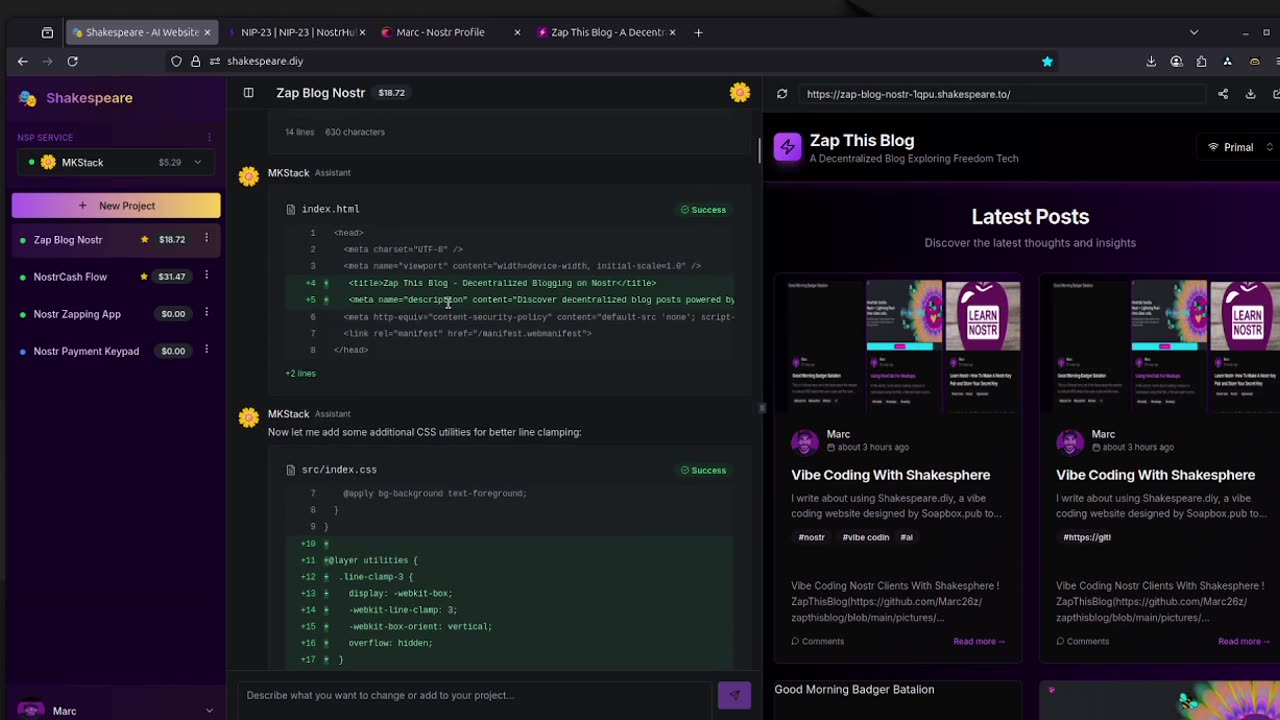The image size is (1280, 720).
Task: Select NostrCash Flow project
Action: (x=70, y=277)
